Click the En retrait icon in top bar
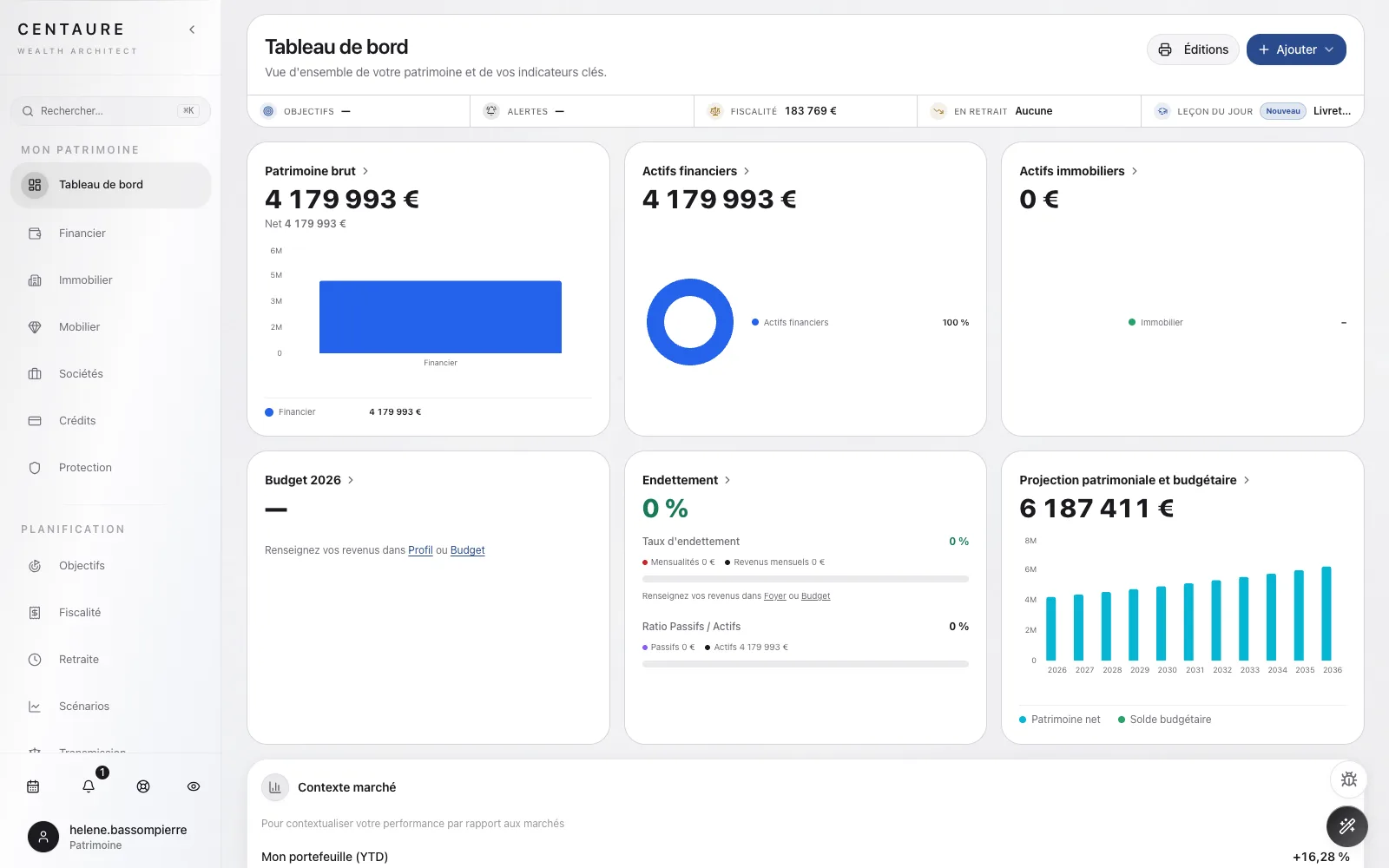The height and width of the screenshot is (868, 1389). (938, 111)
